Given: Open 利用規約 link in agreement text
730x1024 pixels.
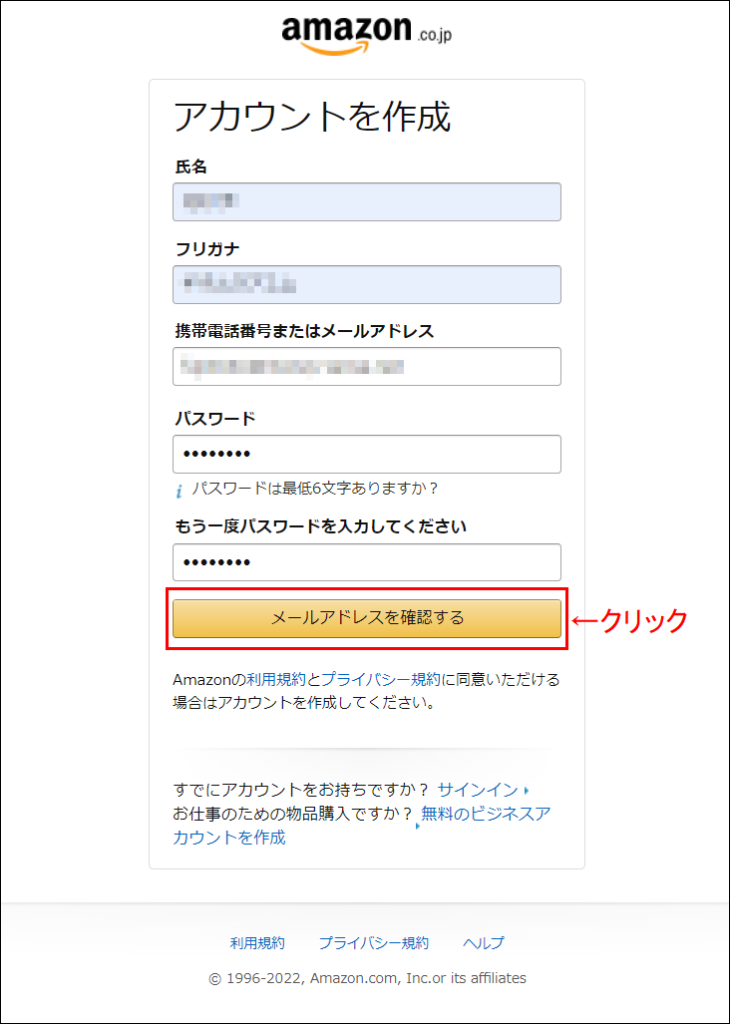Looking at the screenshot, I should pyautogui.click(x=276, y=680).
